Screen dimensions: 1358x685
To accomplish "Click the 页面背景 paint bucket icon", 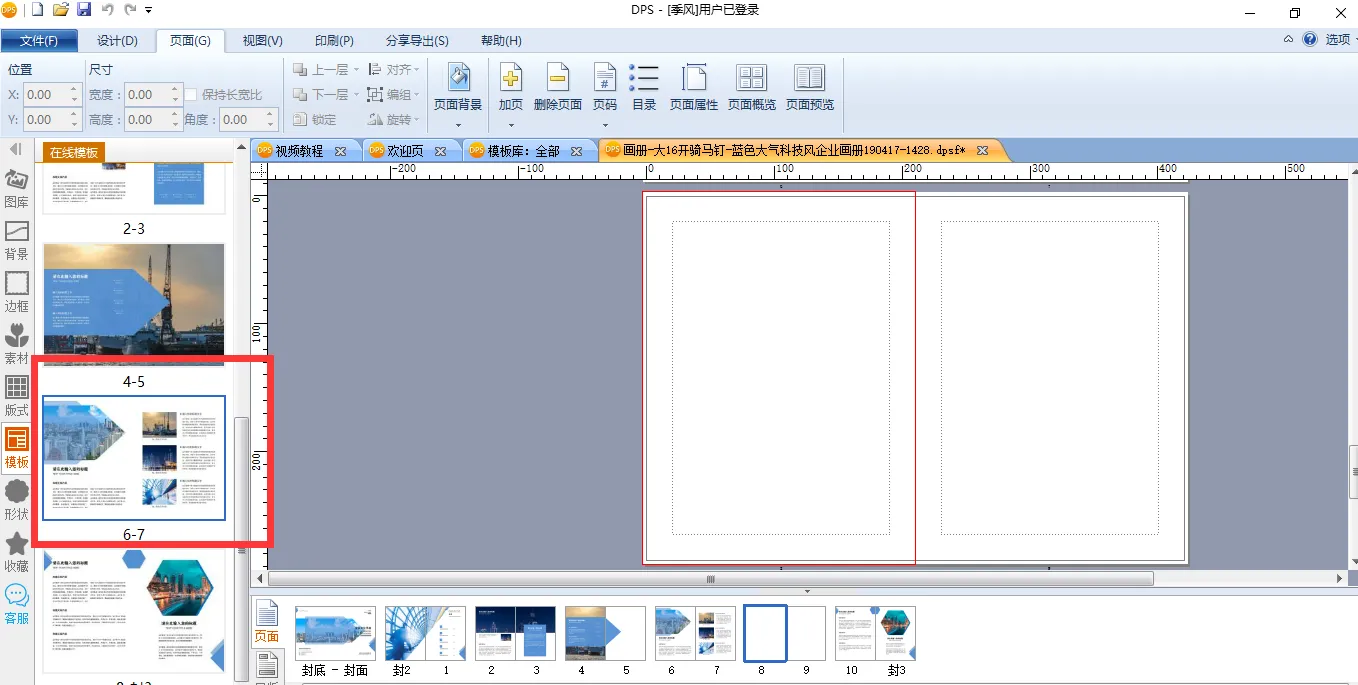I will [458, 78].
